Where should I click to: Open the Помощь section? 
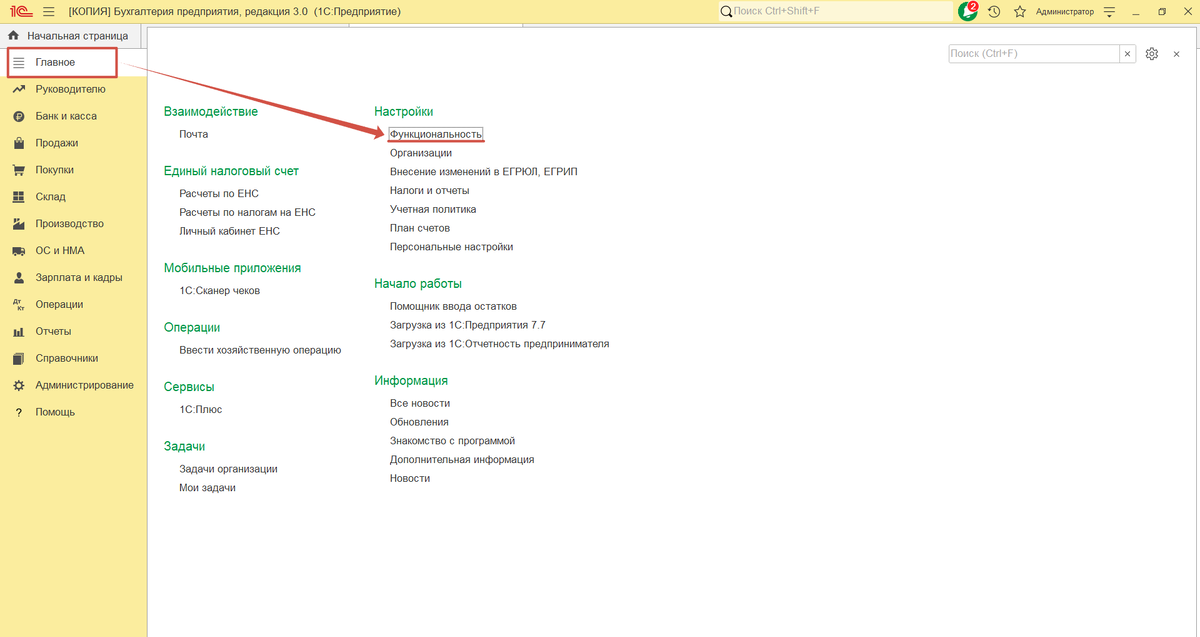point(55,412)
